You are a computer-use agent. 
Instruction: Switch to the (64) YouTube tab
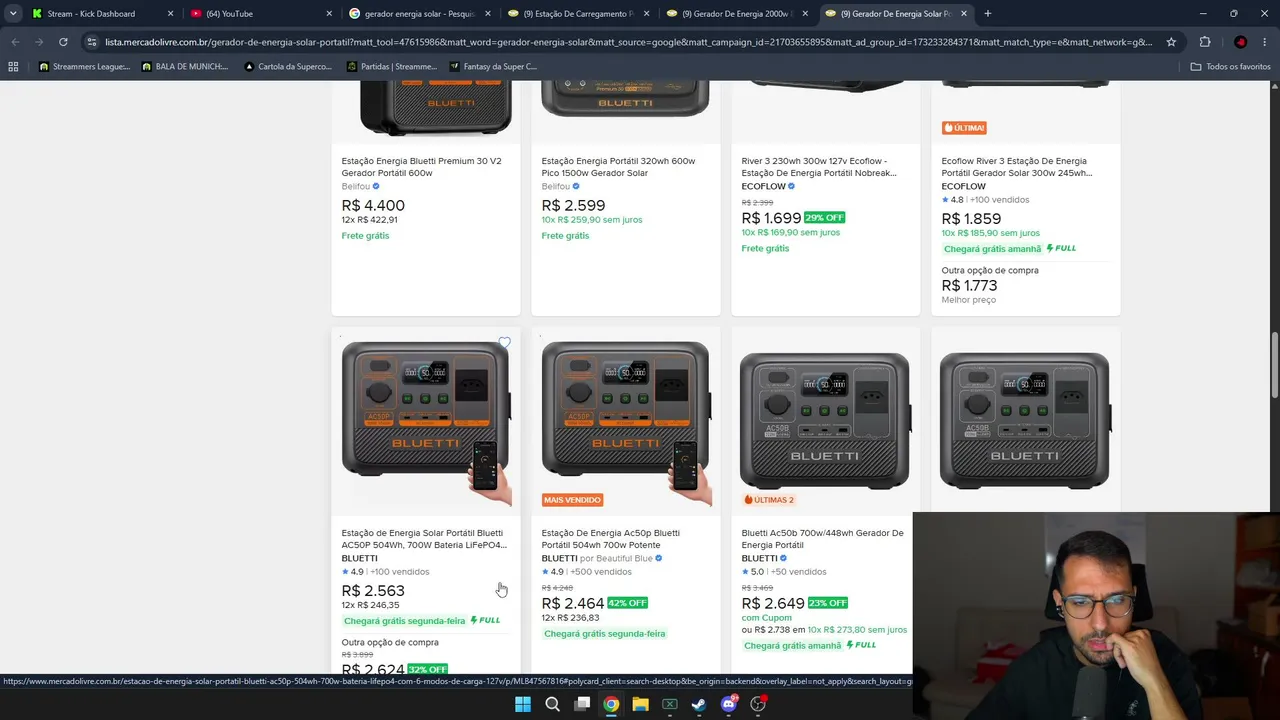(x=261, y=14)
